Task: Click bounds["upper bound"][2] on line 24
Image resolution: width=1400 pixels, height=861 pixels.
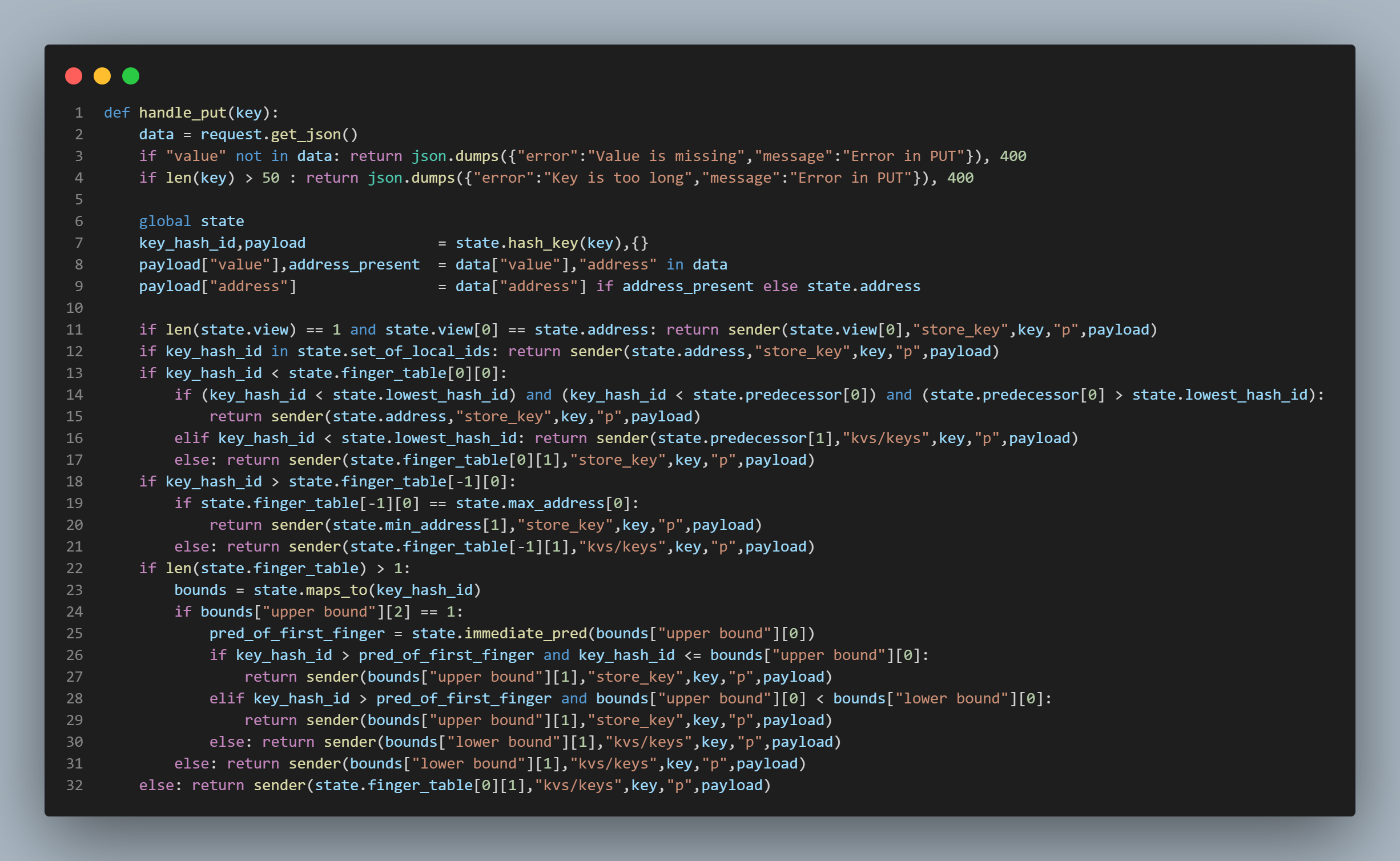Action: [305, 611]
